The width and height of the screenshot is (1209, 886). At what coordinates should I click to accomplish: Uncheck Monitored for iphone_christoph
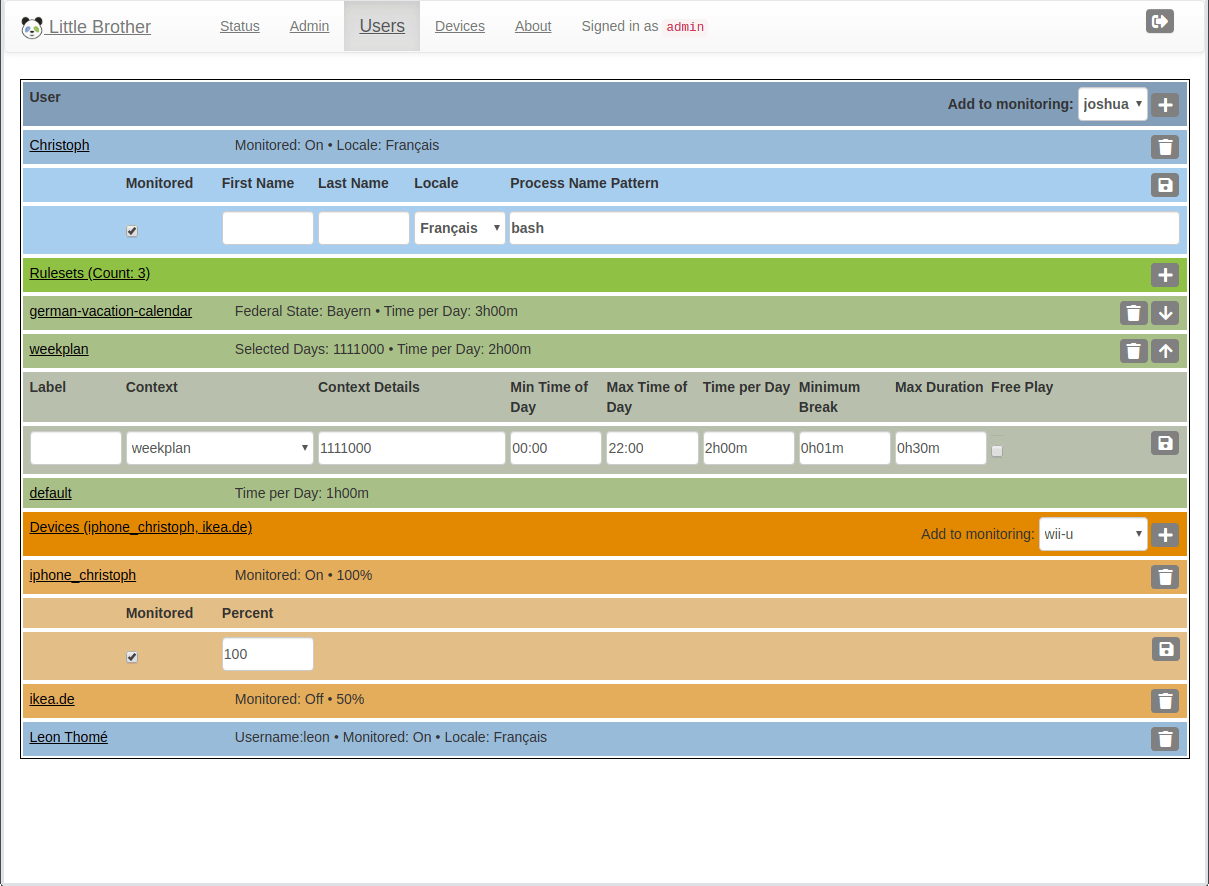(132, 657)
